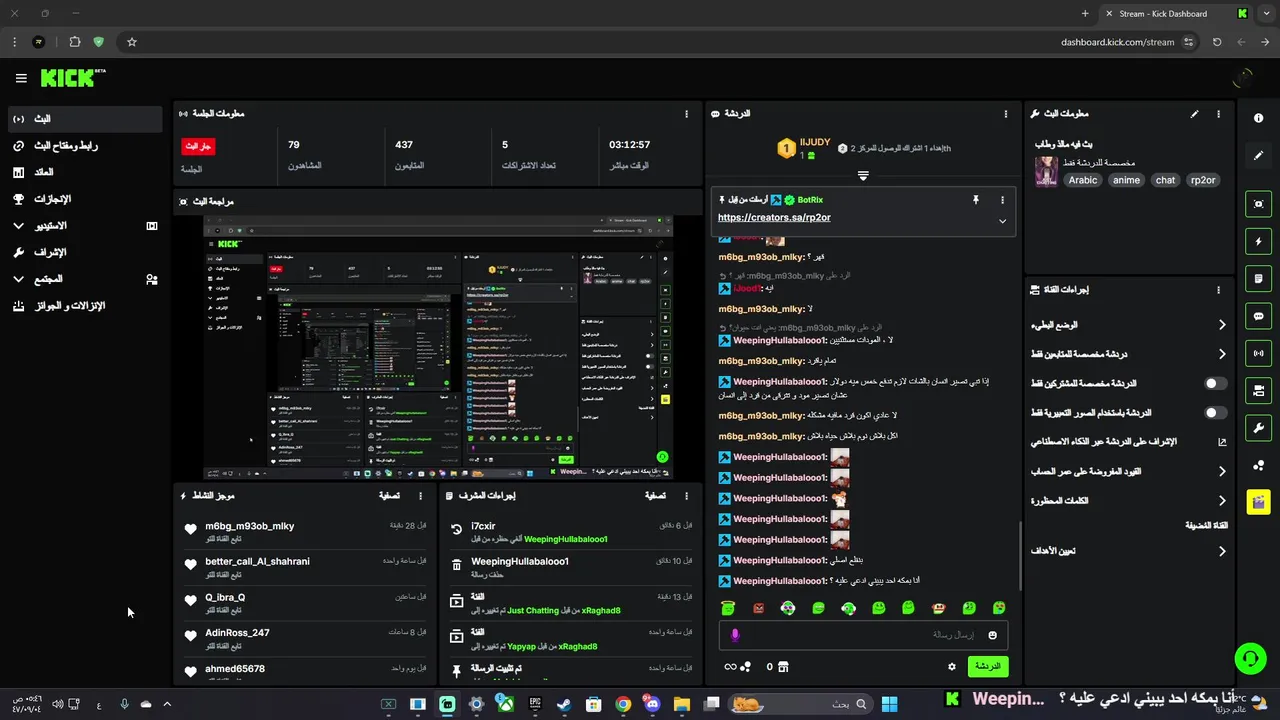This screenshot has height=720, width=1280.
Task: Expand تعيين الأهداف goals setting
Action: [1222, 551]
